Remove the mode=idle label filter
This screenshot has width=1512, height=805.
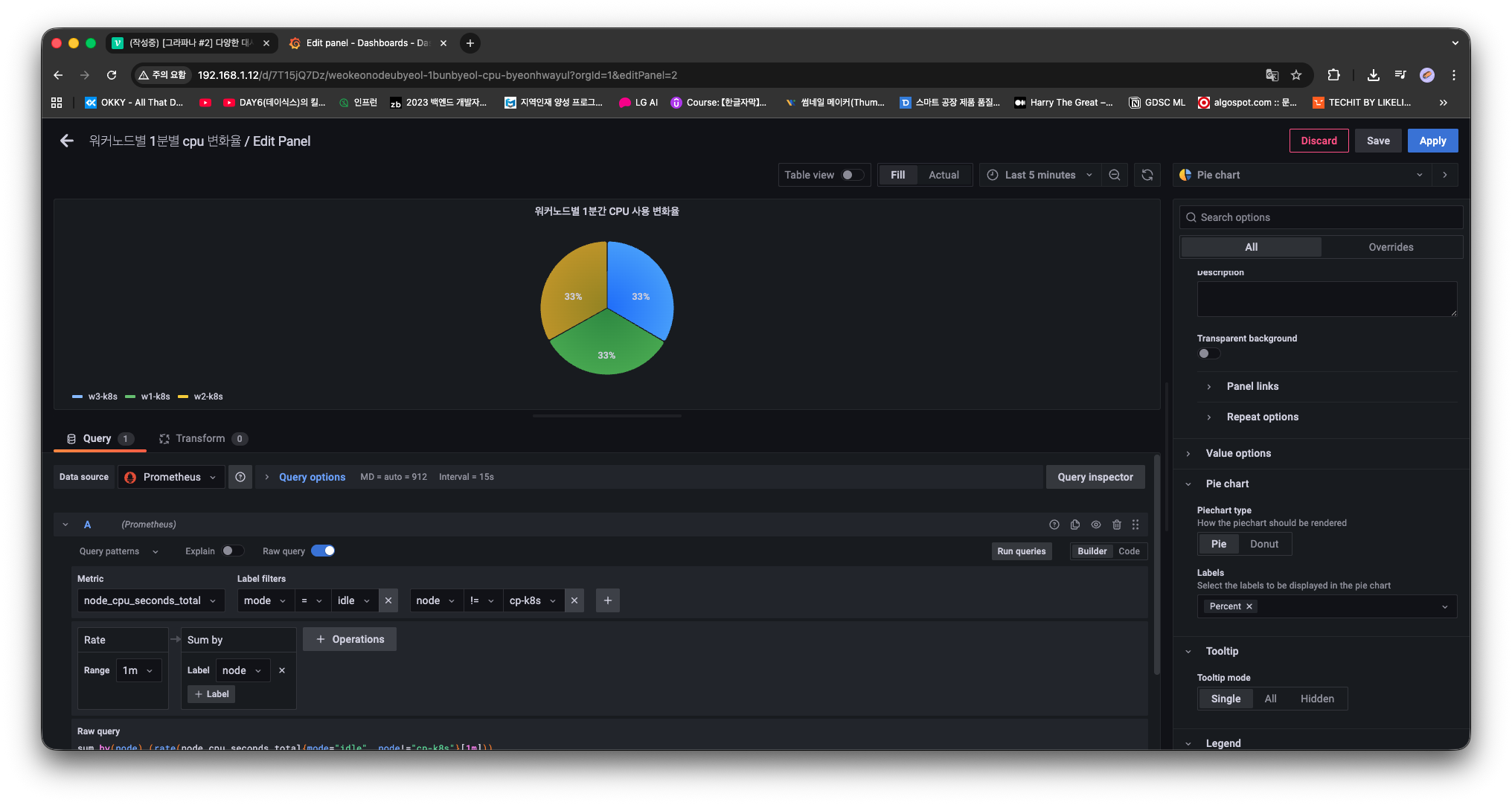pos(388,600)
